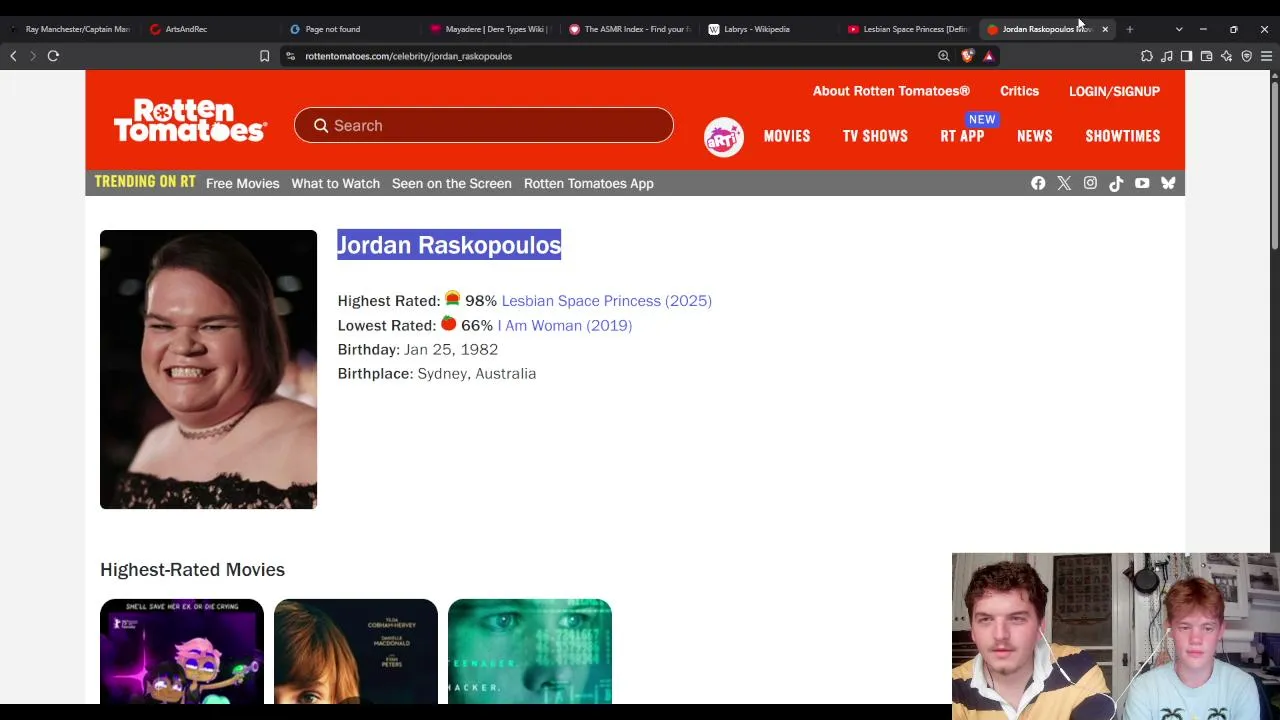Click the search magnifier icon in the search box
1280x720 pixels.
pyautogui.click(x=321, y=125)
